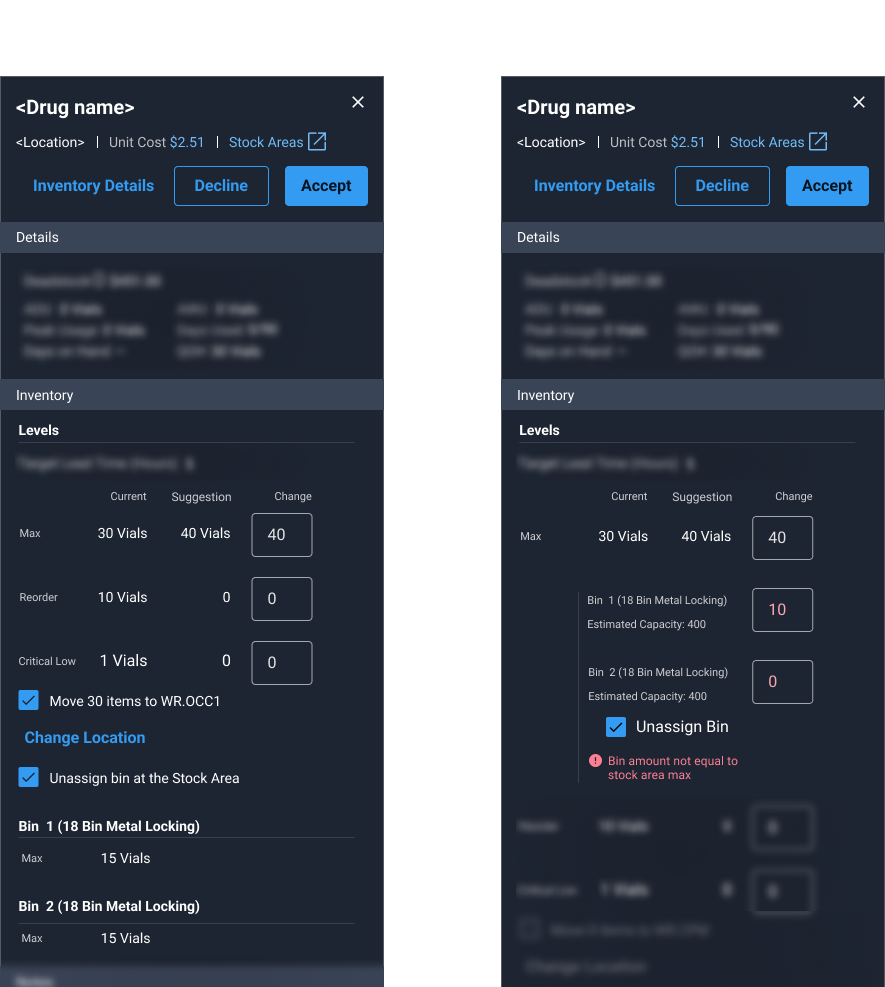Edit the Reorder change field in left panel
885x987 pixels.
282,599
